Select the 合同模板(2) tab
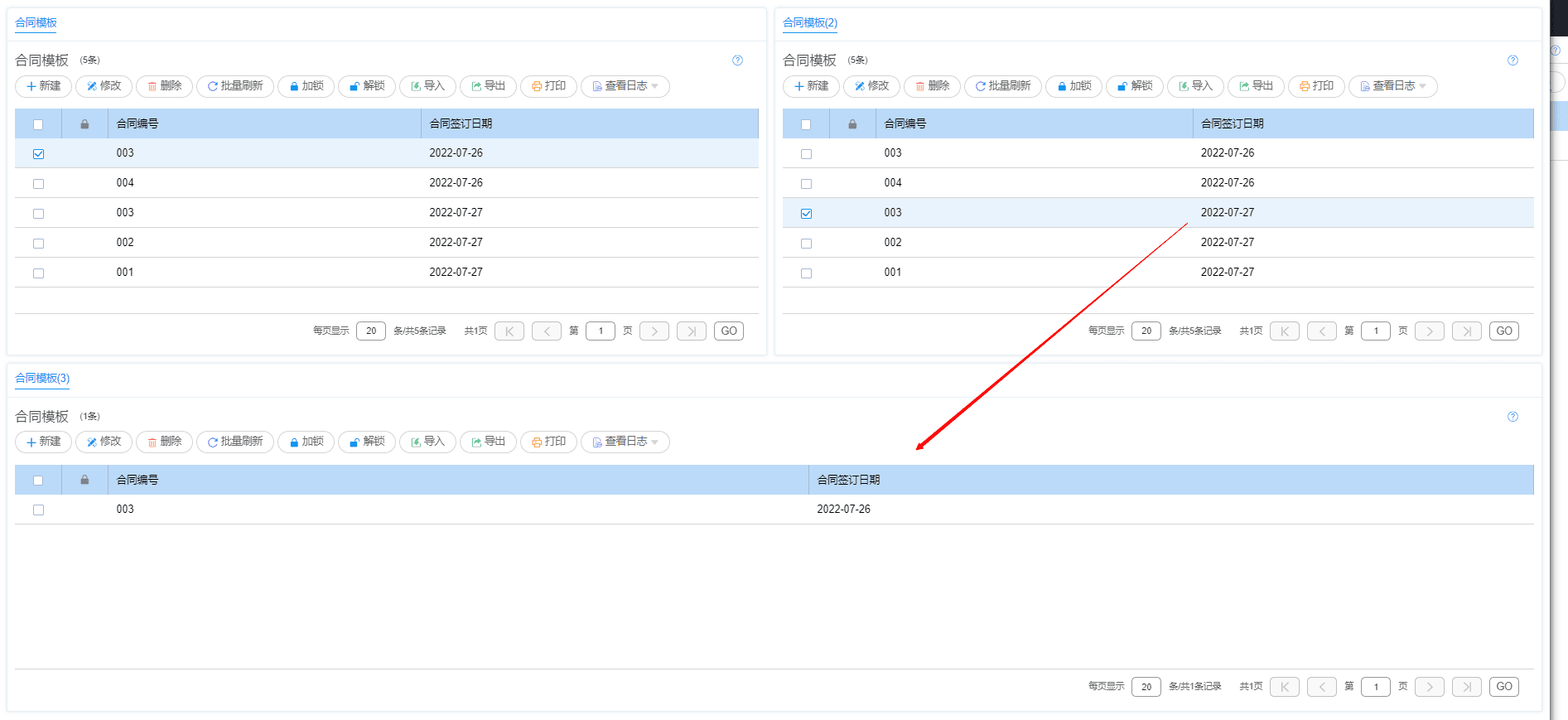This screenshot has width=1568, height=720. tap(810, 22)
